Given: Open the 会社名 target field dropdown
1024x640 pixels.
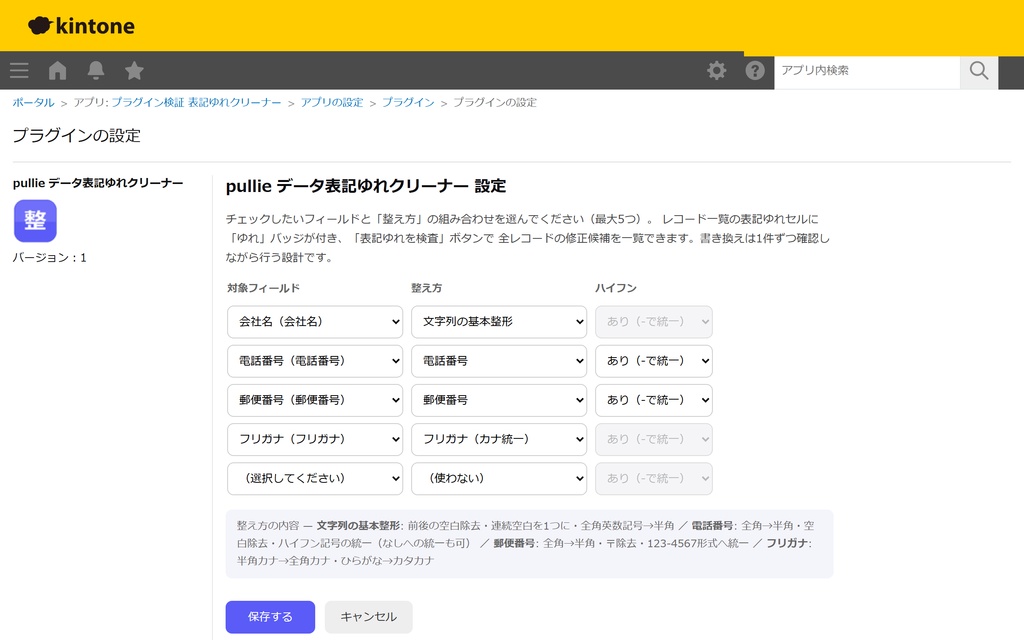Looking at the screenshot, I should pyautogui.click(x=315, y=322).
